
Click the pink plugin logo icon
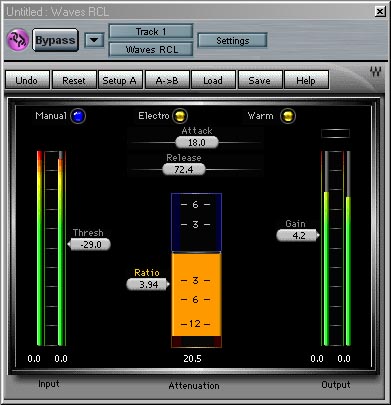pos(18,40)
